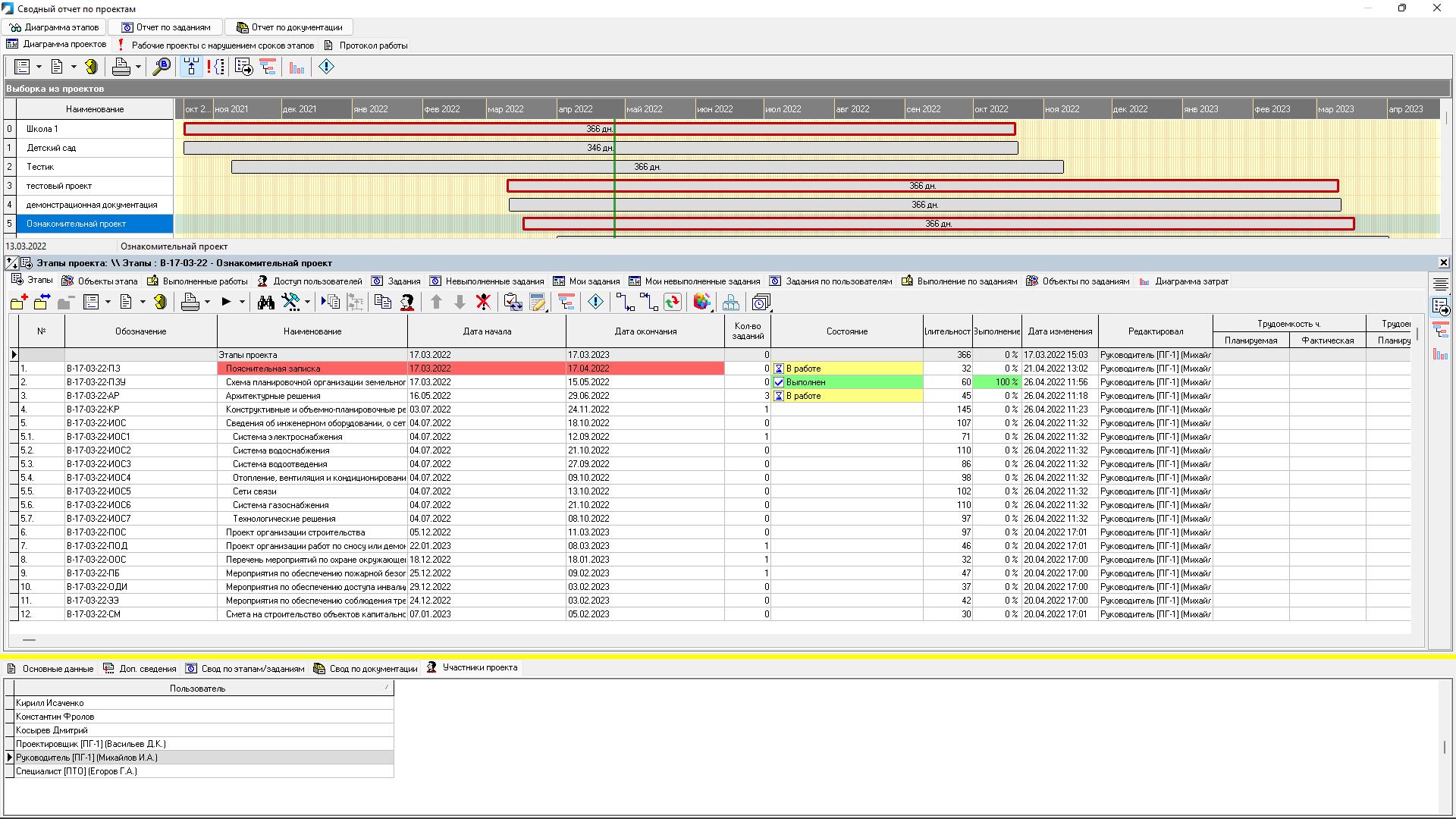Click the binoculars search icon in stages toolbar
Screen dimensions: 1456x819
pyautogui.click(x=265, y=303)
